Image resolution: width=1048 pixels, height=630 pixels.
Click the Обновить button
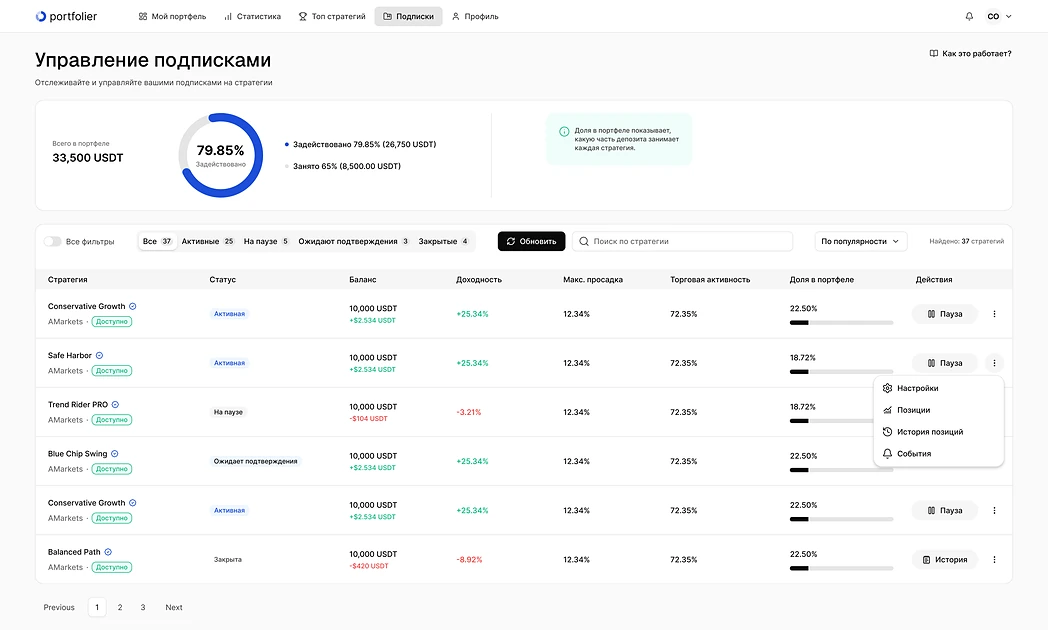[x=531, y=241]
